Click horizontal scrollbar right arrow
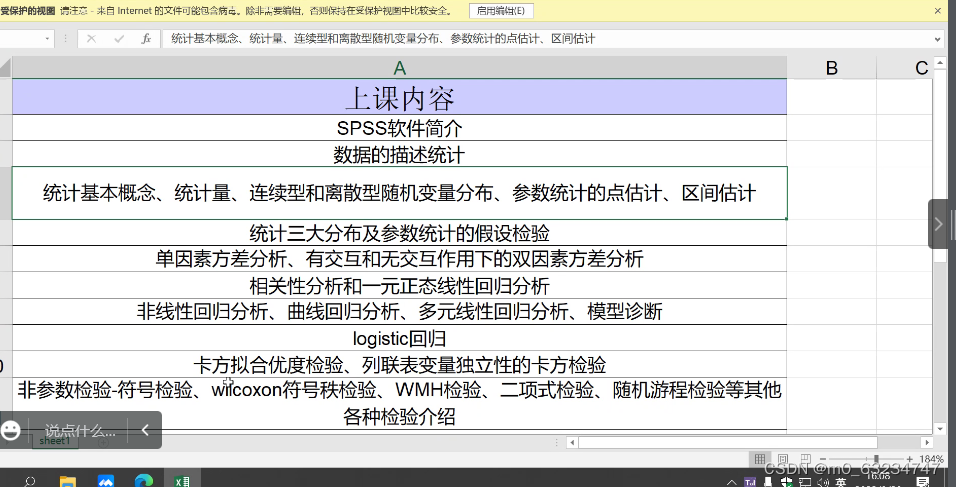956x487 pixels. [x=927, y=442]
